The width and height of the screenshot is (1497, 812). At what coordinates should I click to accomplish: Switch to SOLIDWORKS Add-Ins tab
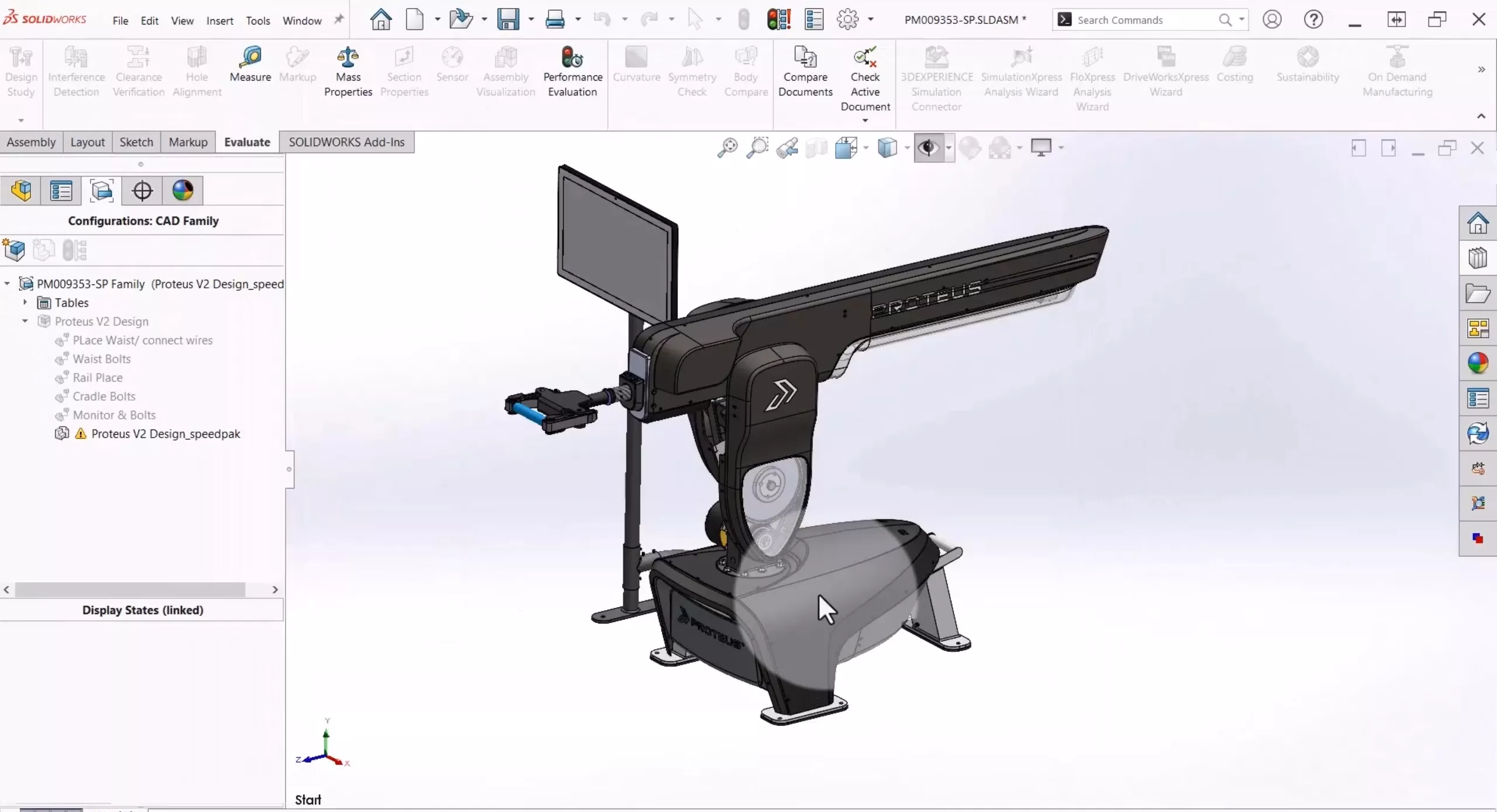(x=346, y=142)
